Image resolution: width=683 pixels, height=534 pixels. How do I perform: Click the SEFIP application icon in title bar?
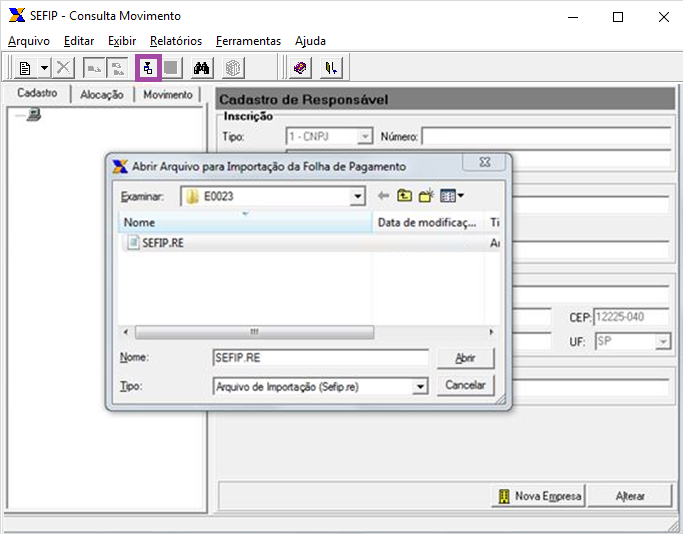17,15
